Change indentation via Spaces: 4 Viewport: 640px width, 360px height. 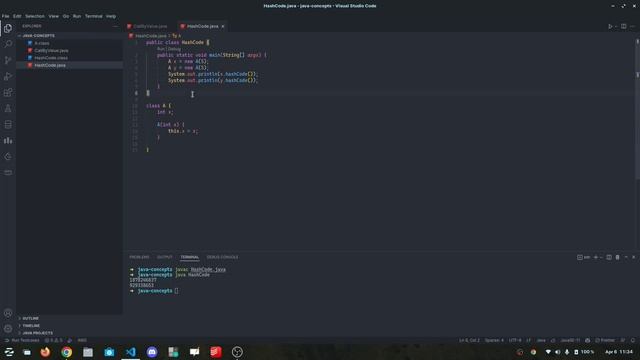pyautogui.click(x=494, y=340)
